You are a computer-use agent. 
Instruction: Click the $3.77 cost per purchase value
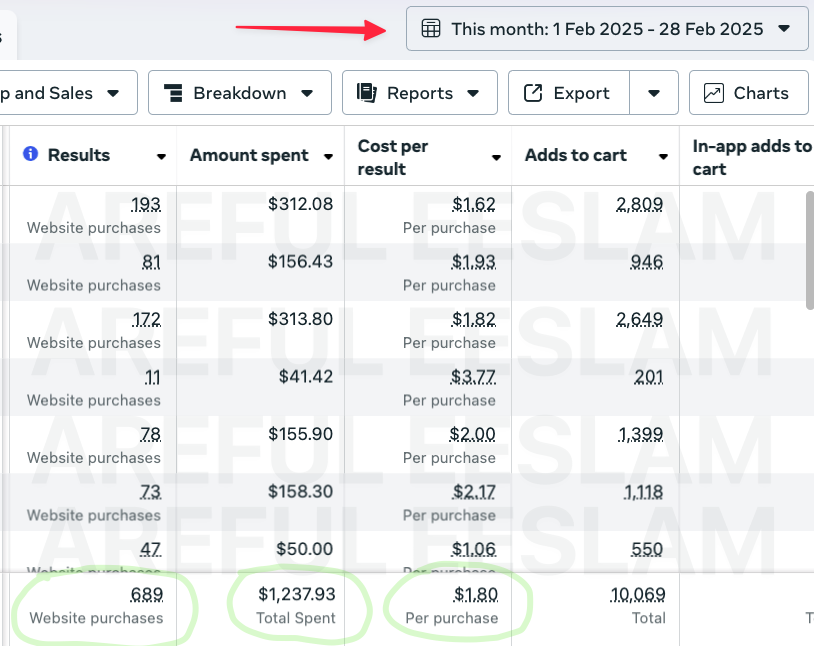pyautogui.click(x=473, y=377)
